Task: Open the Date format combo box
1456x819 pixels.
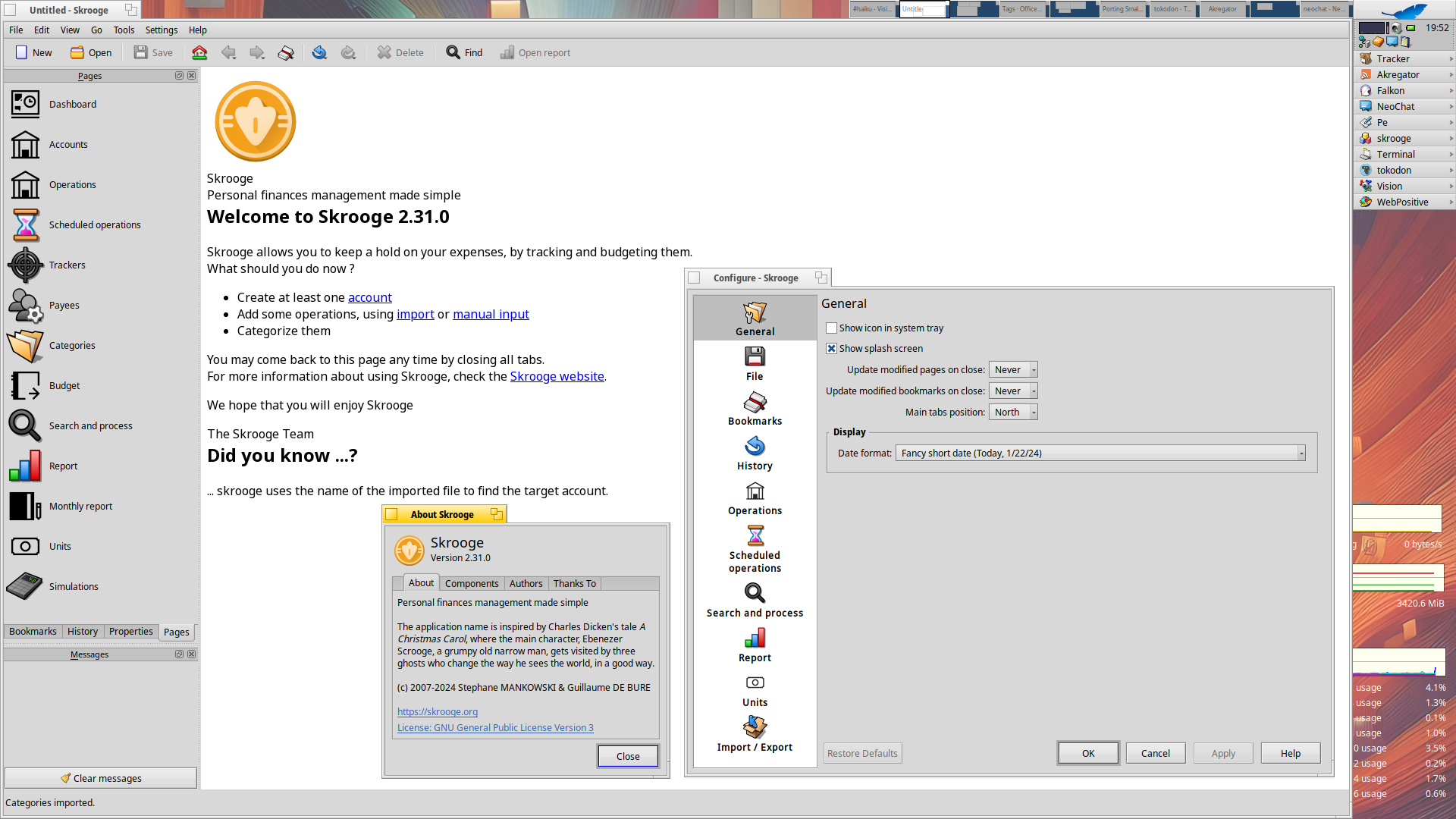Action: tap(1100, 453)
